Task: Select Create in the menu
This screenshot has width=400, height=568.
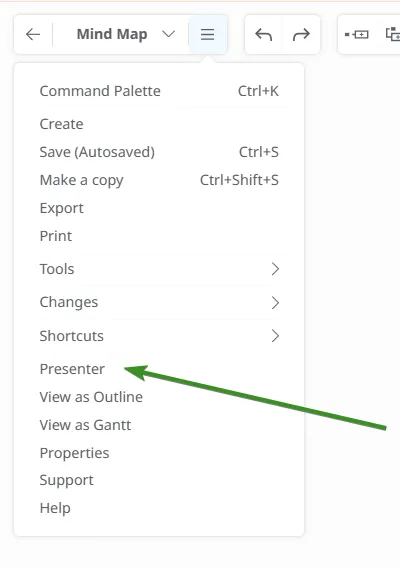Action: [x=159, y=124]
